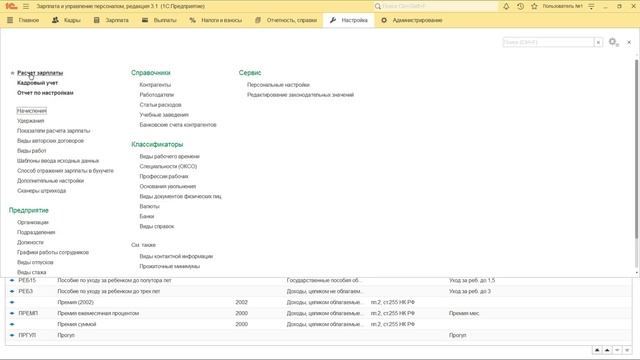This screenshot has height=360, width=640.
Task: Click the notifications bell icon
Action: point(506,6)
